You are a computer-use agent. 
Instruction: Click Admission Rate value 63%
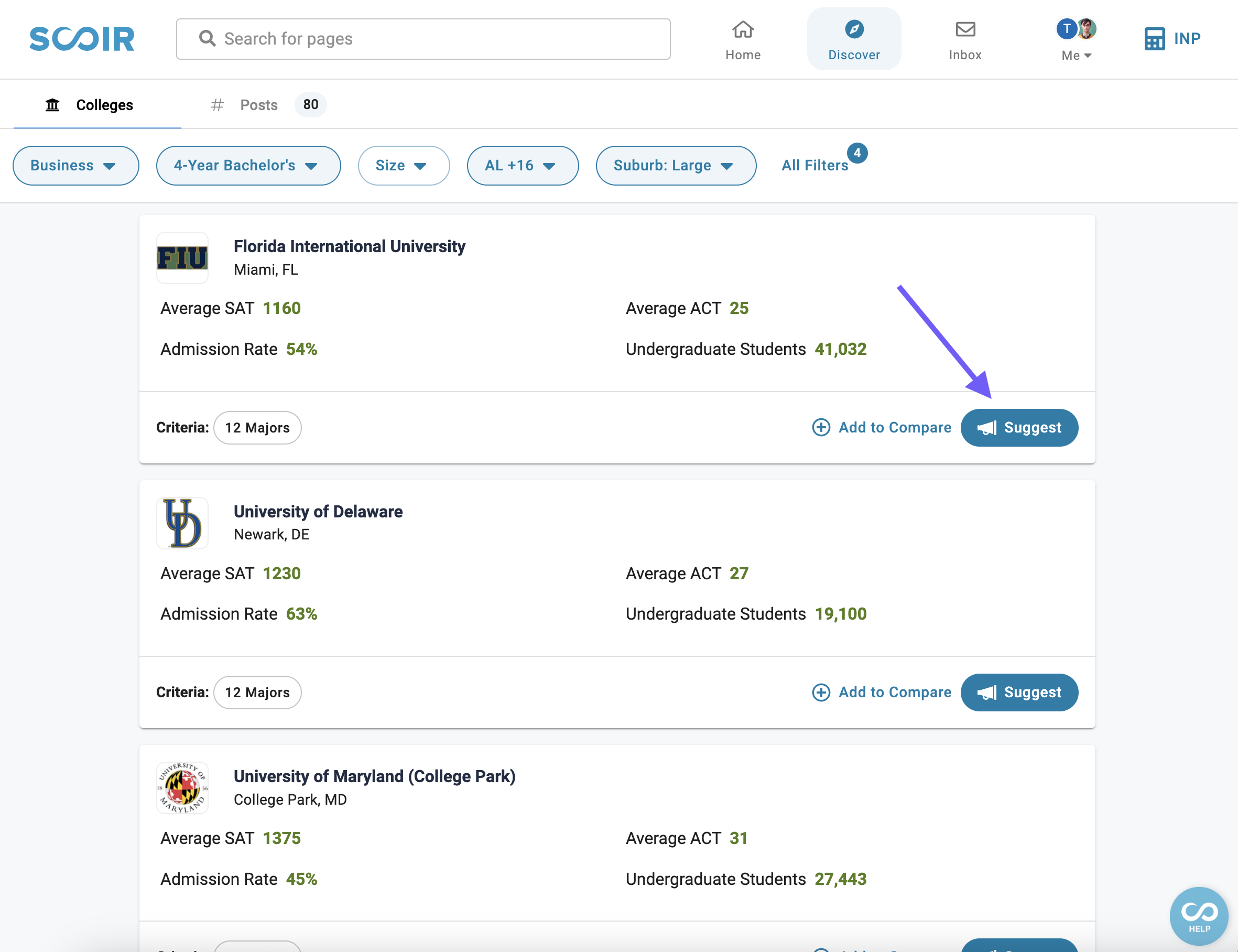[301, 614]
